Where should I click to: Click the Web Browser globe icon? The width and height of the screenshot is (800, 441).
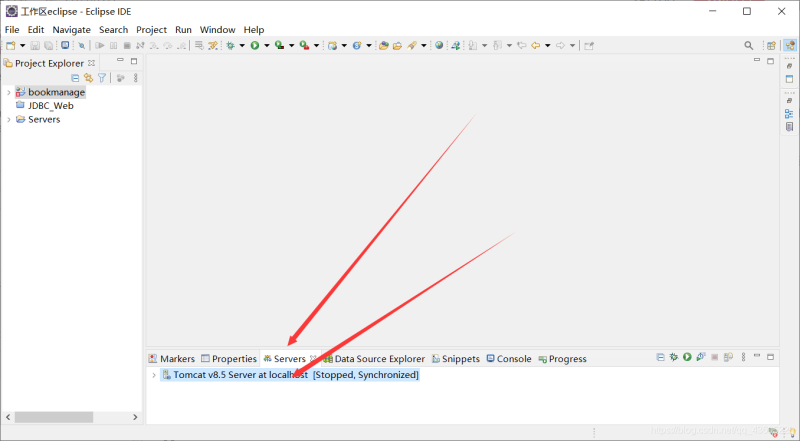[439, 45]
